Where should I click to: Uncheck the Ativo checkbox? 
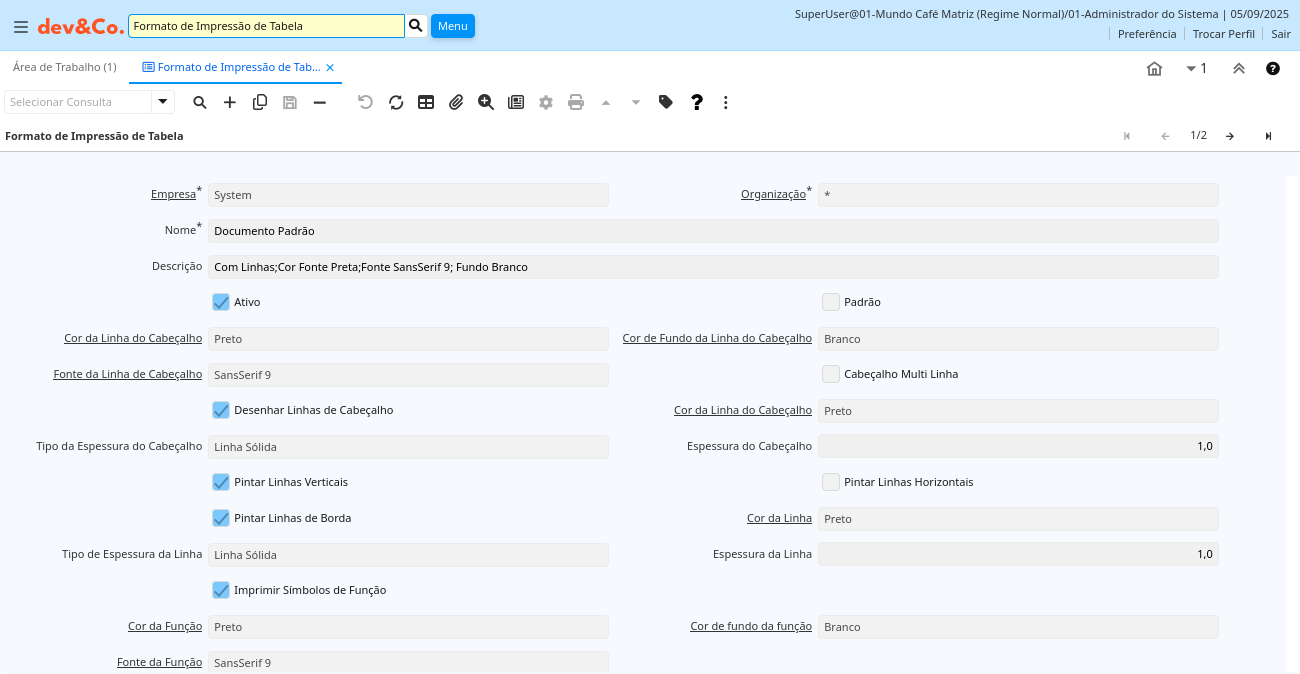pos(221,302)
